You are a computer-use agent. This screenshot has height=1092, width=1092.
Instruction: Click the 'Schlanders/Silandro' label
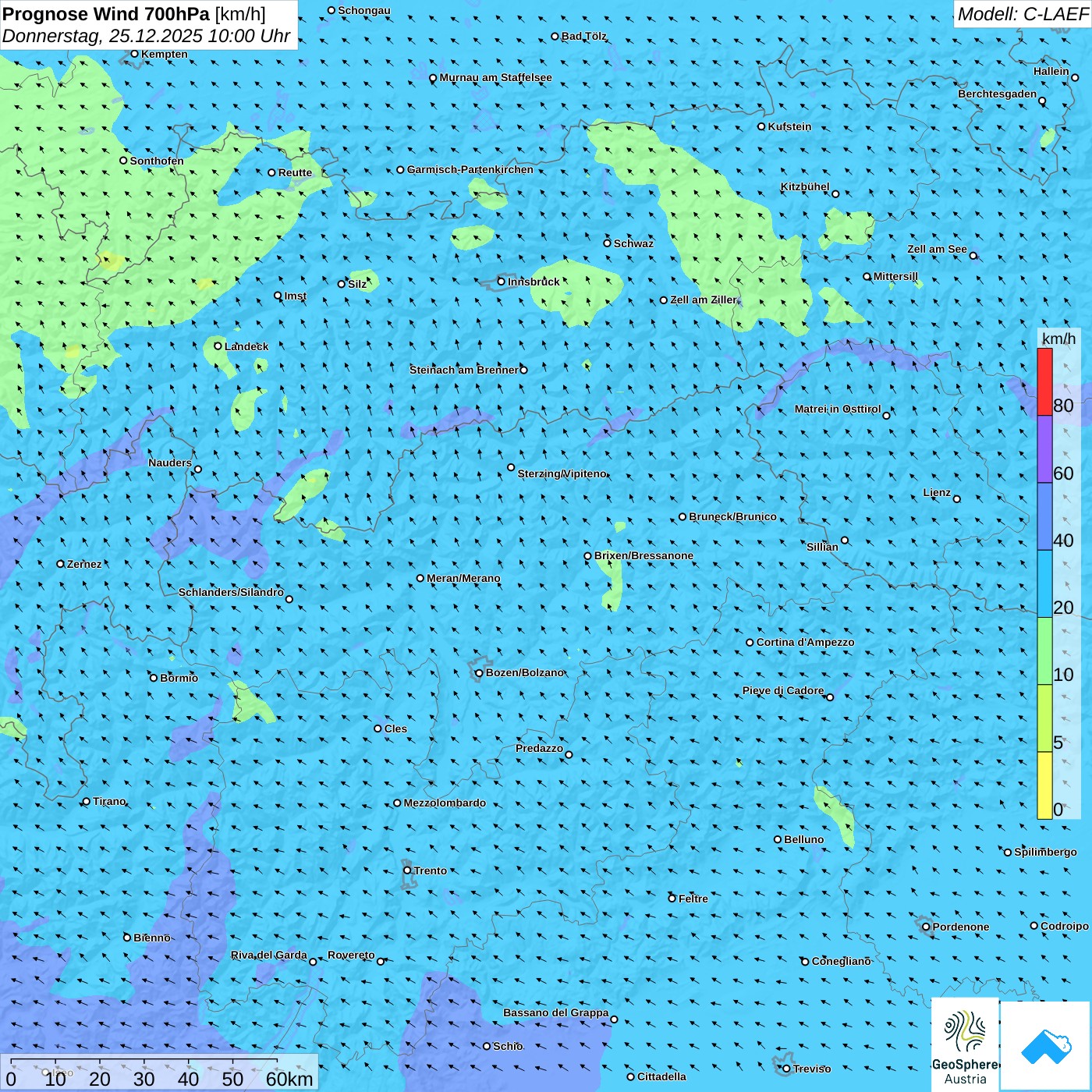coord(231,593)
